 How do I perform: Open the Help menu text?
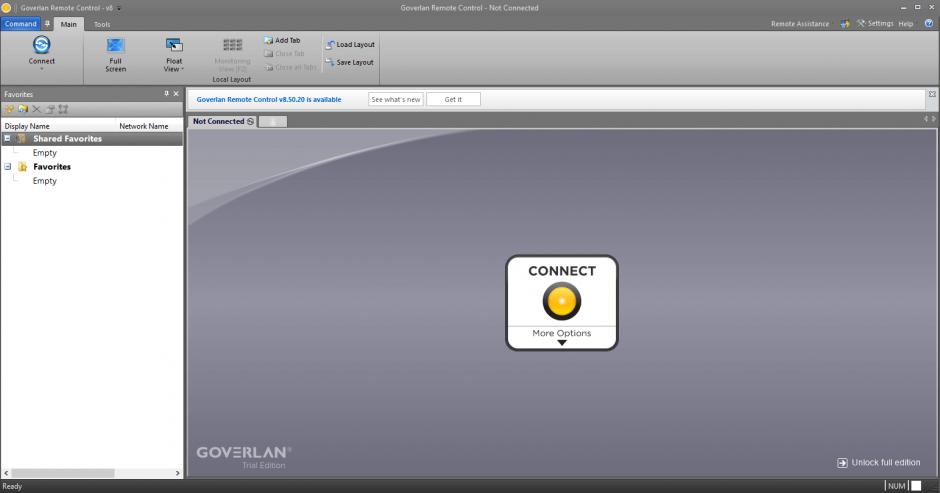coord(905,24)
